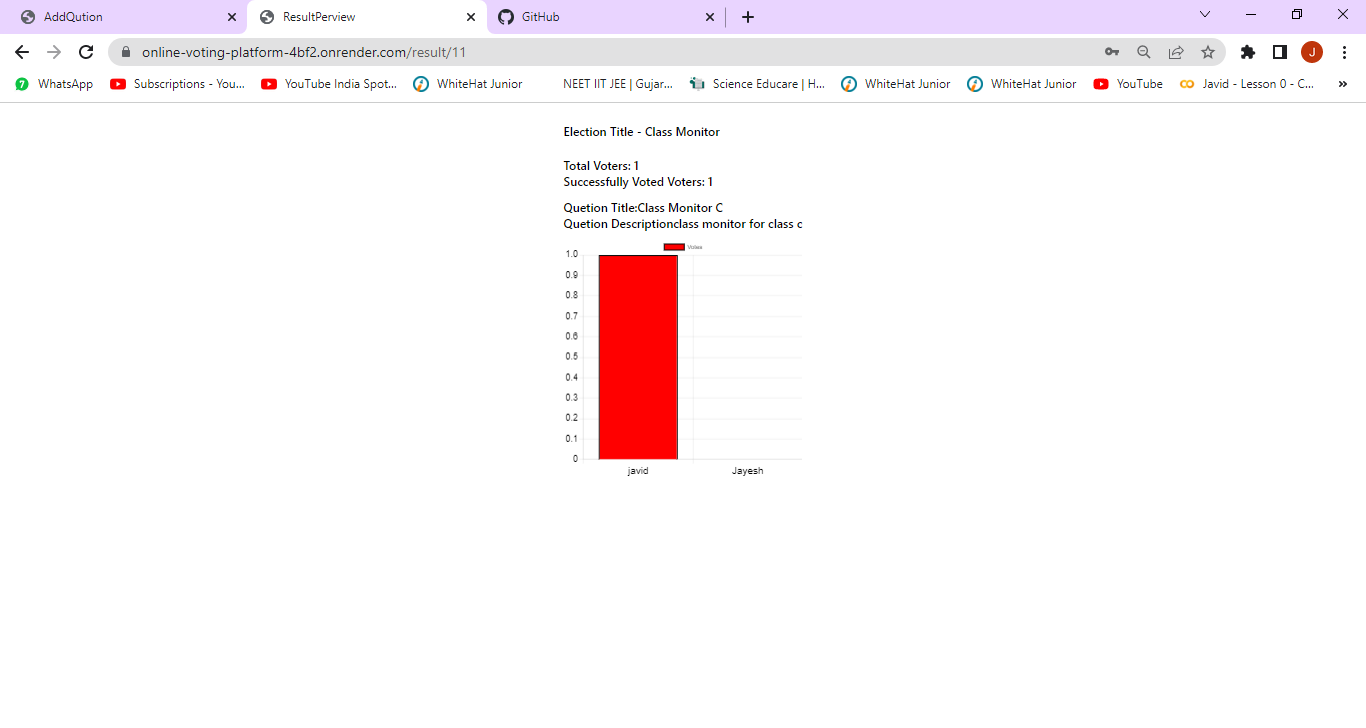1366x728 pixels.
Task: Show more bookmarks with double chevron
Action: click(1343, 84)
